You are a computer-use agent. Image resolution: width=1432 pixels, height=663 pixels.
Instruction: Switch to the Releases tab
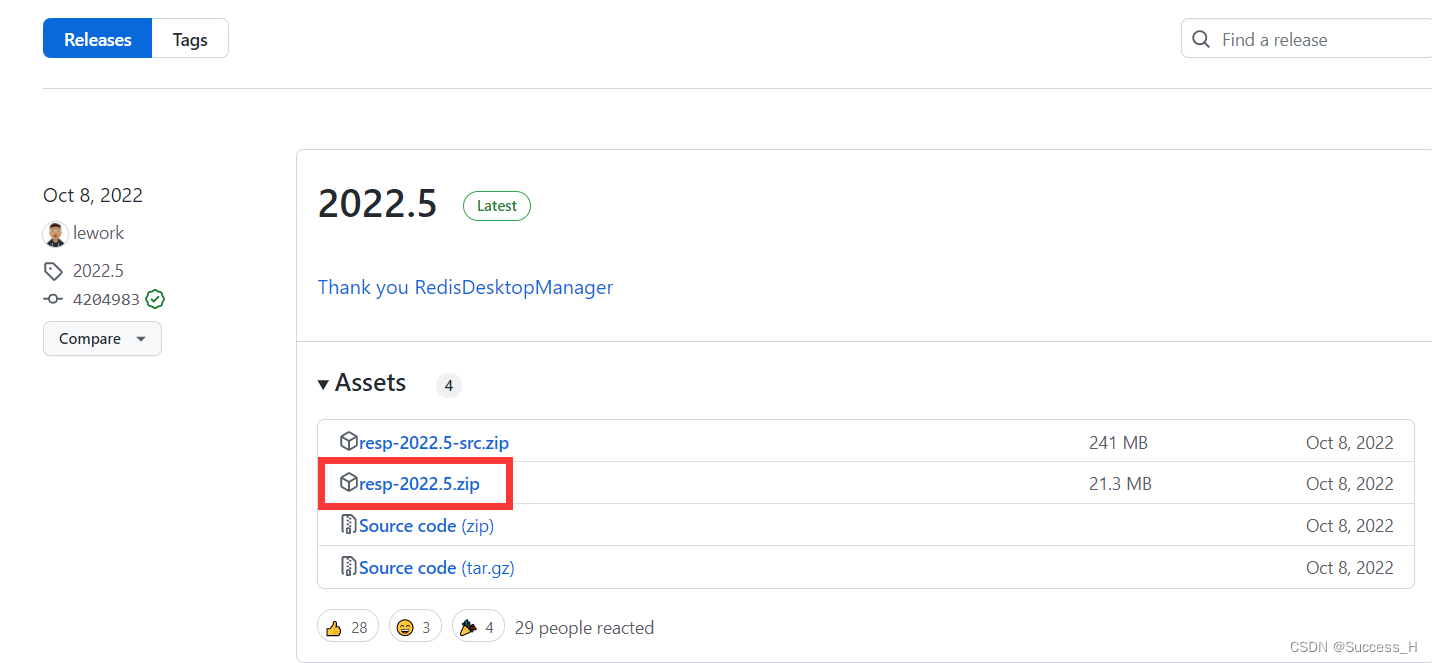pyautogui.click(x=98, y=39)
